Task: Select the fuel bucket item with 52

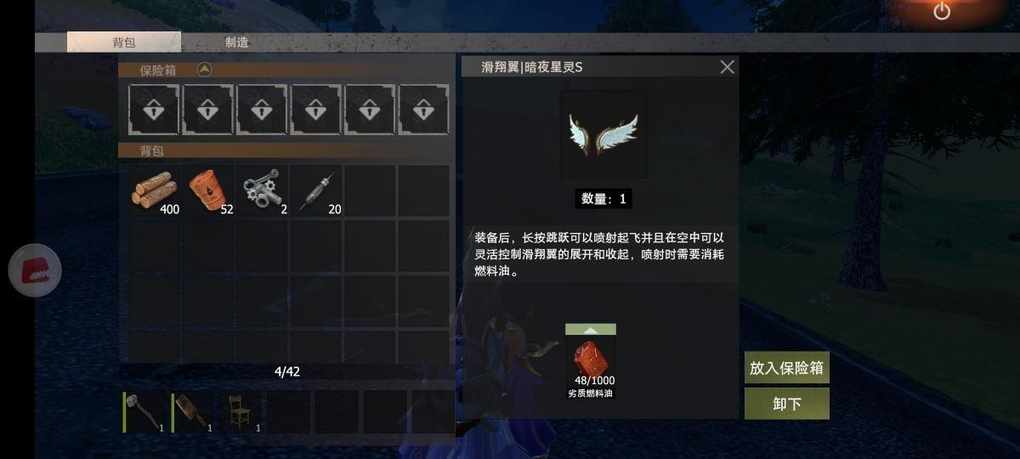Action: (209, 190)
